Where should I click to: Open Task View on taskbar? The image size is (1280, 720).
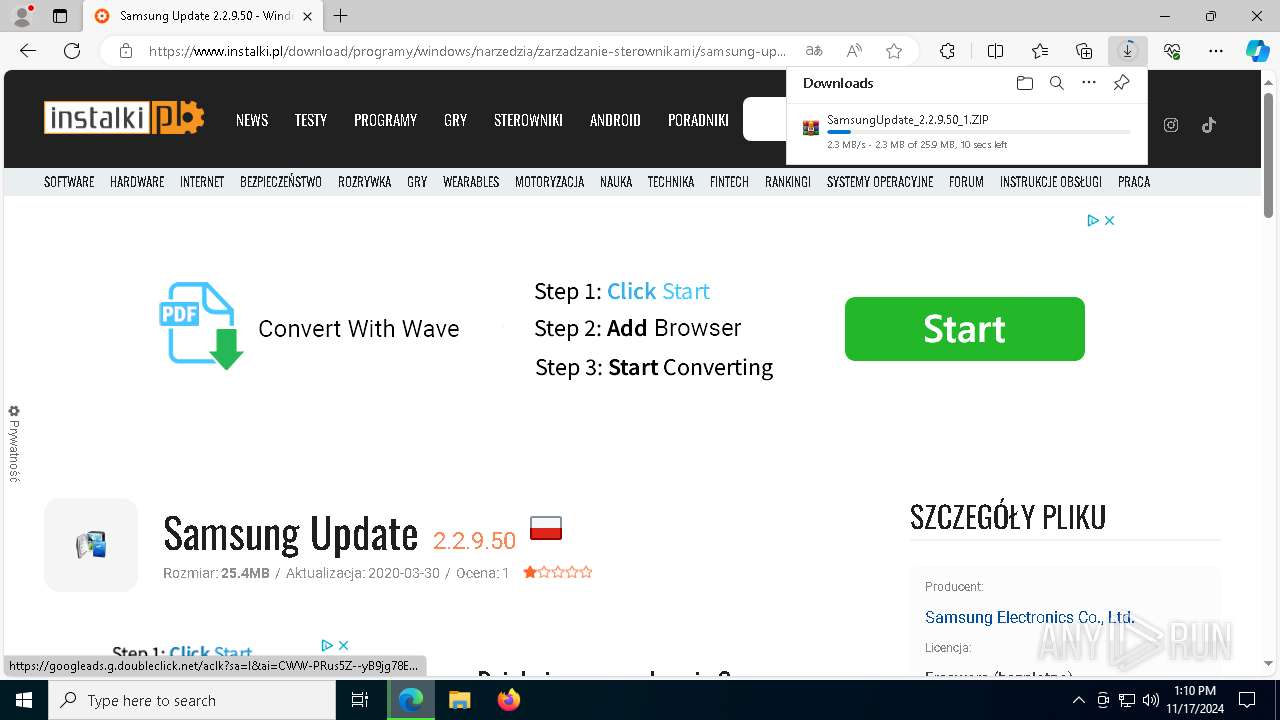point(360,700)
